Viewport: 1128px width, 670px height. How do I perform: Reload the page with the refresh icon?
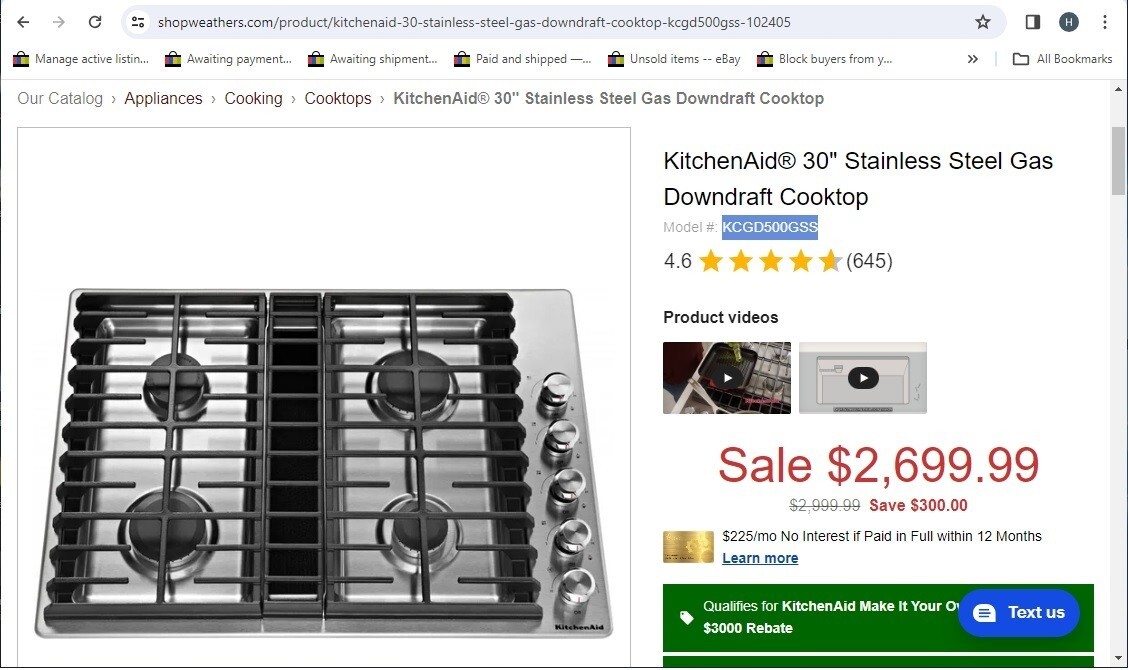click(95, 21)
